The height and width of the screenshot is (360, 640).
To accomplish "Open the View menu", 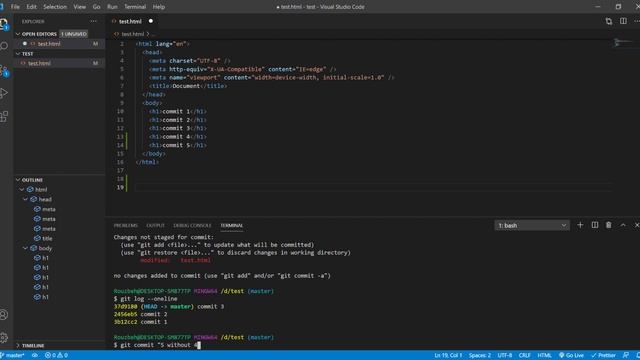I will (80, 7).
